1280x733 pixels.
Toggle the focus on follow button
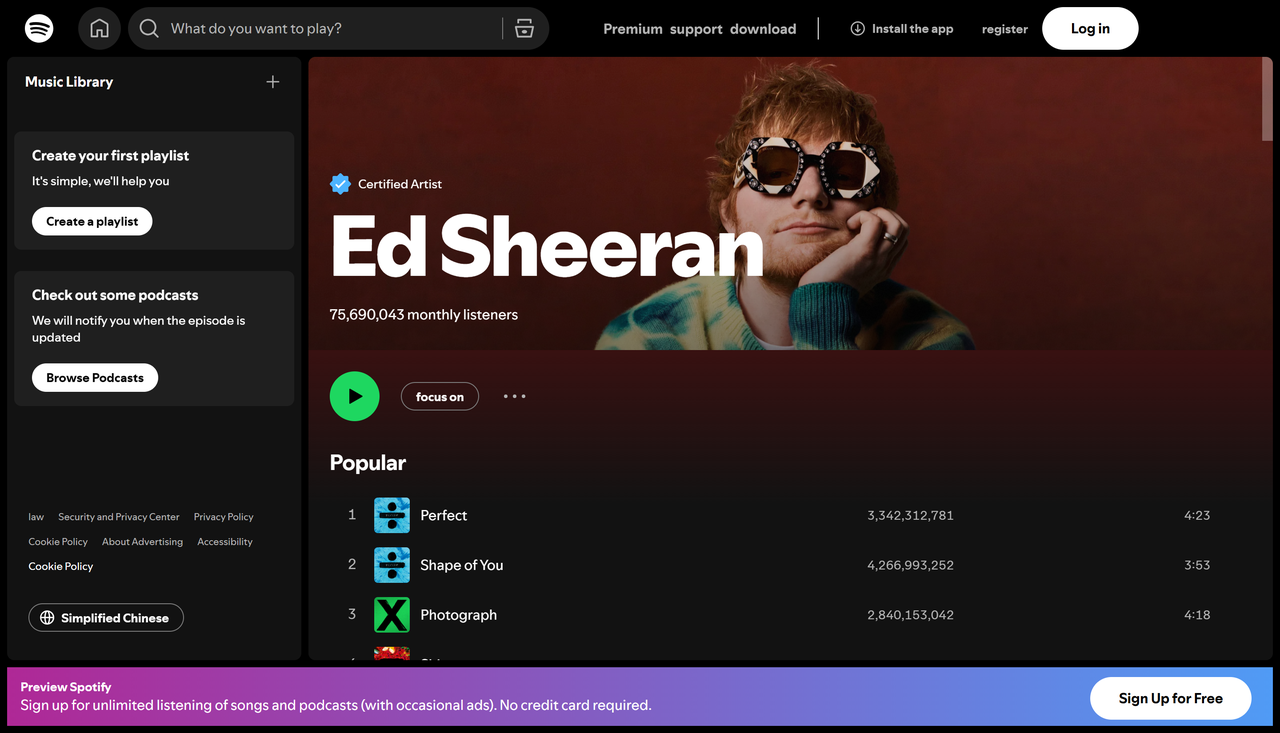coord(440,396)
